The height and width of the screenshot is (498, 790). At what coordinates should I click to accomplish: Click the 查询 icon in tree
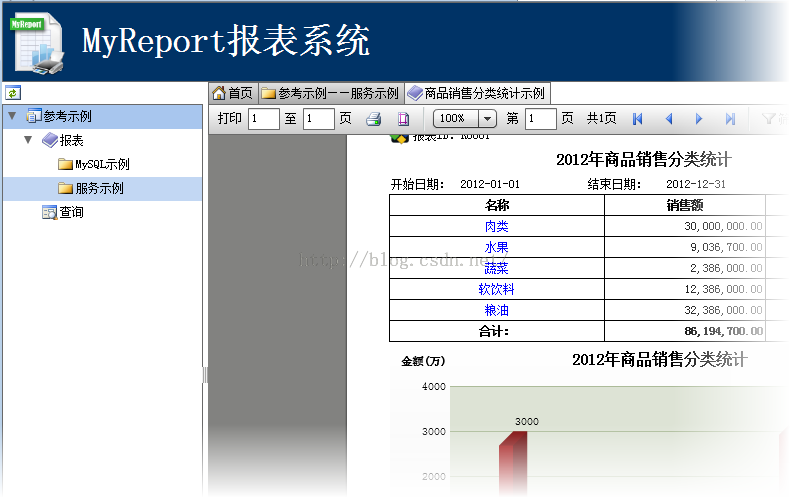pos(49,213)
